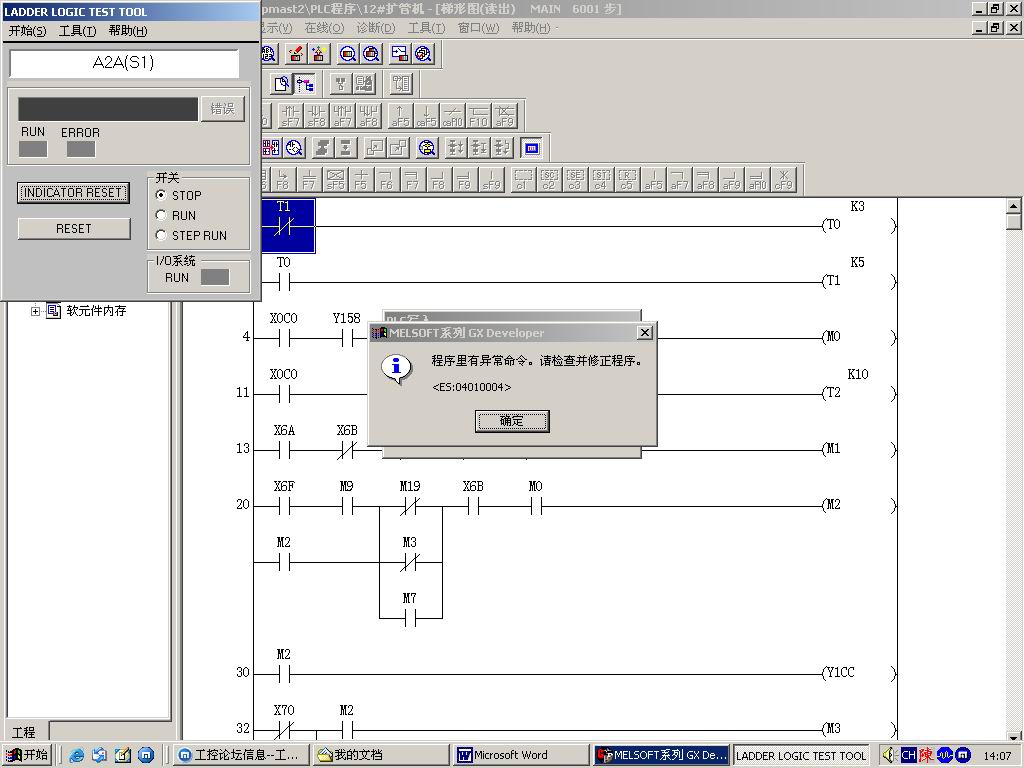Click the caF5 falling pulse icon
Image resolution: width=1024 pixels, height=768 pixels.
(426, 115)
